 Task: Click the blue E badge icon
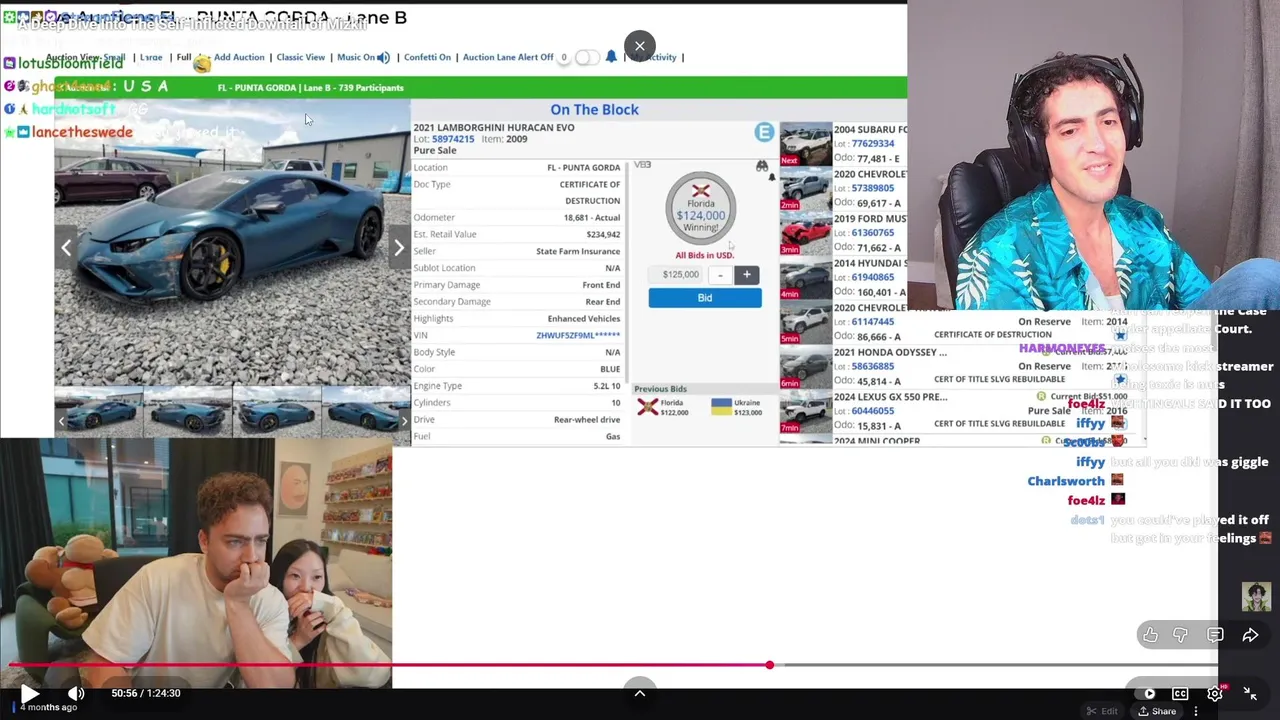click(764, 132)
